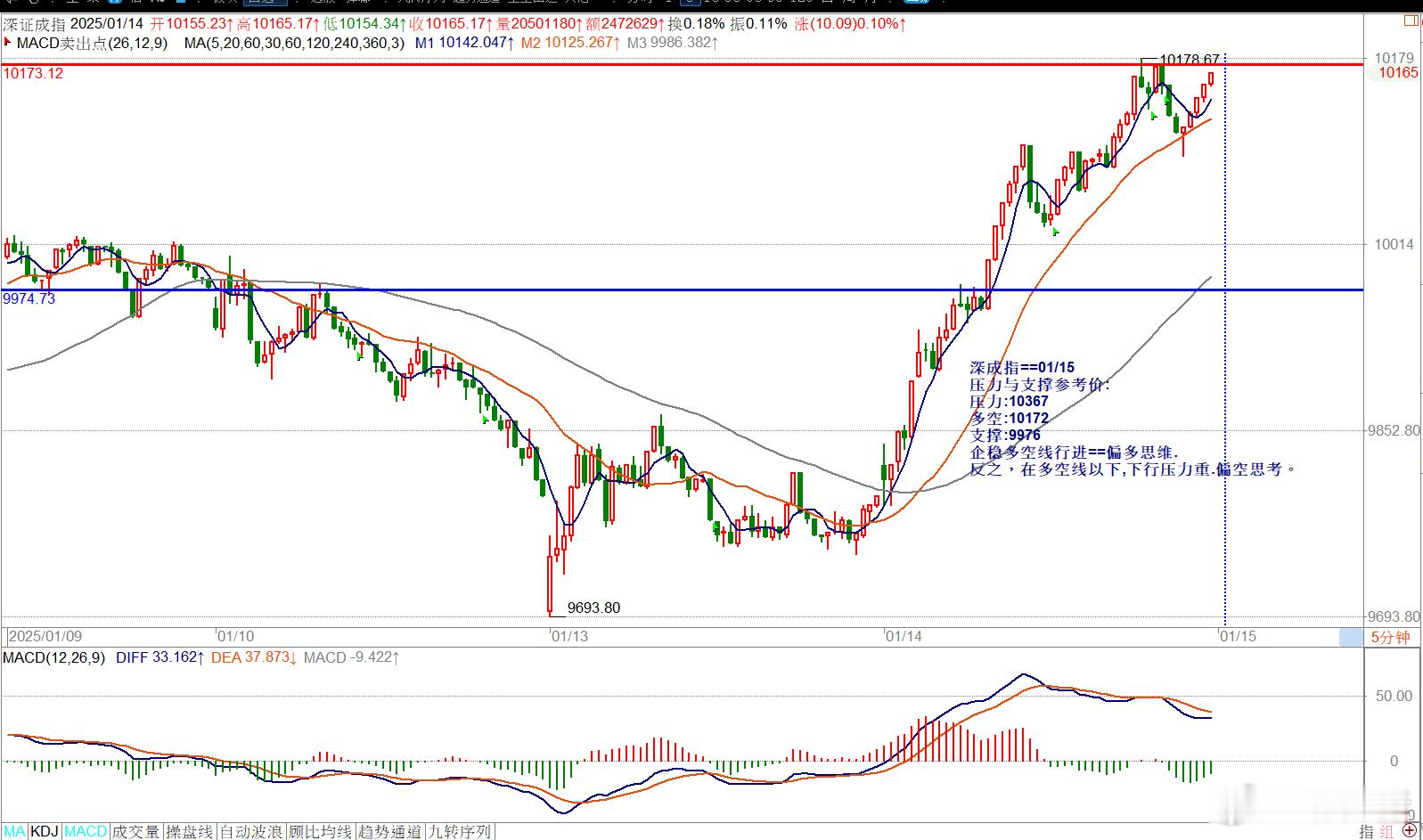The image size is (1423, 840).
Task: Click the 9693.80 low price marker on chart
Action: [x=593, y=608]
